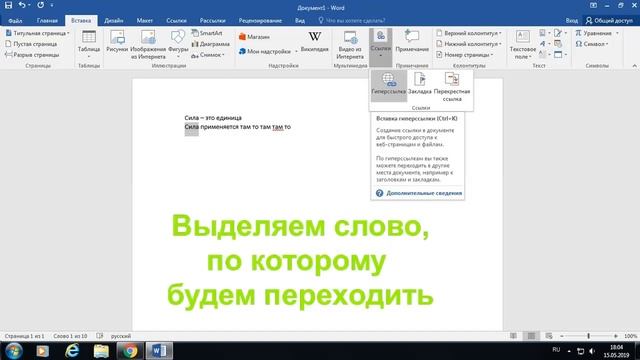This screenshot has height=360, width=640.
Task: Open the Windows Start menu
Action: click(x=13, y=351)
